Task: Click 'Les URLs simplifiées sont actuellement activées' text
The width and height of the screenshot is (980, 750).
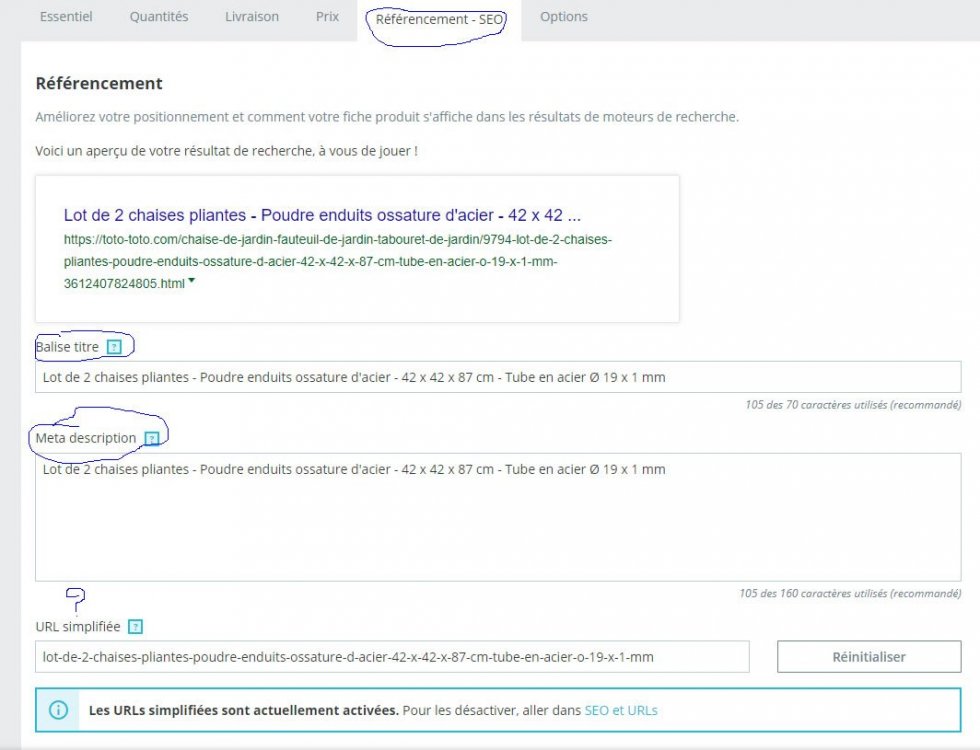Action: pyautogui.click(x=244, y=711)
